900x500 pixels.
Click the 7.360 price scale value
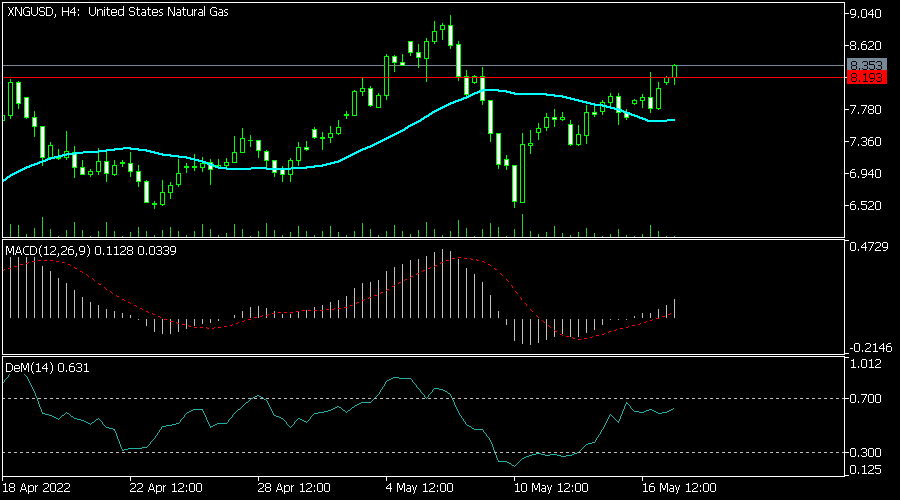click(865, 141)
